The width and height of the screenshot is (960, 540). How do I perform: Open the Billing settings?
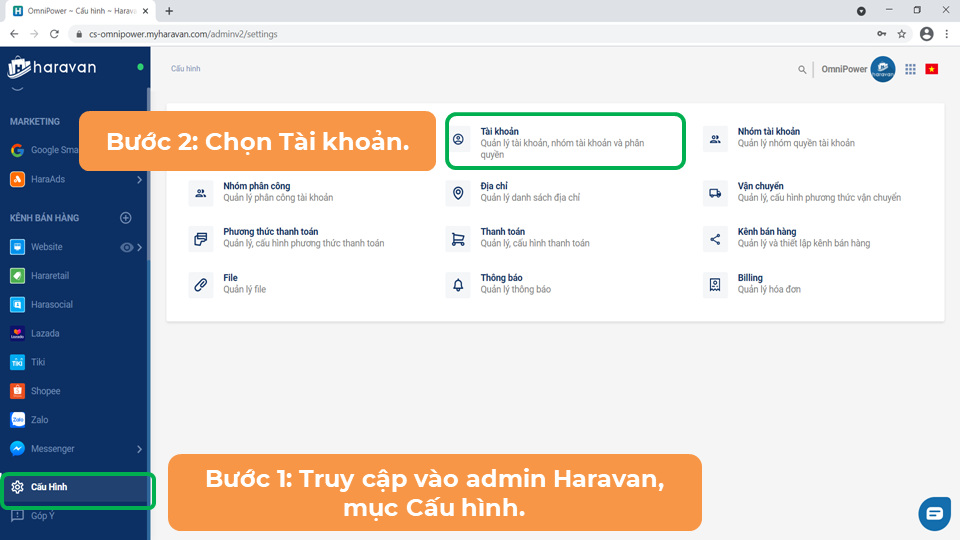coord(769,283)
